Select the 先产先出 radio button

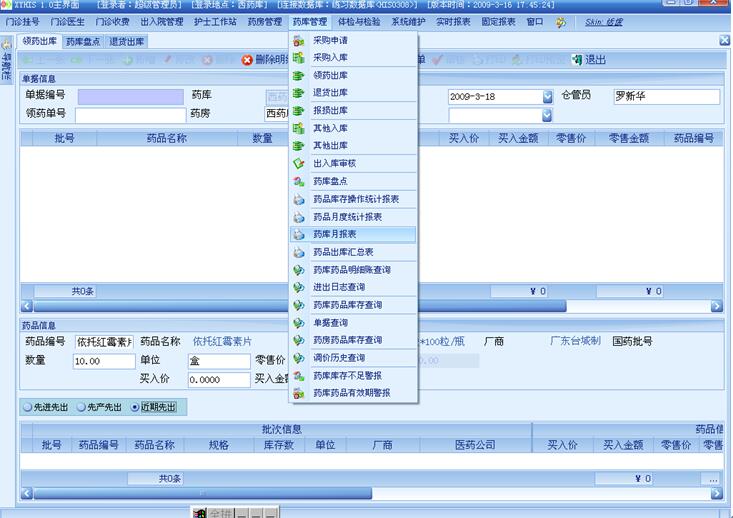(81, 407)
